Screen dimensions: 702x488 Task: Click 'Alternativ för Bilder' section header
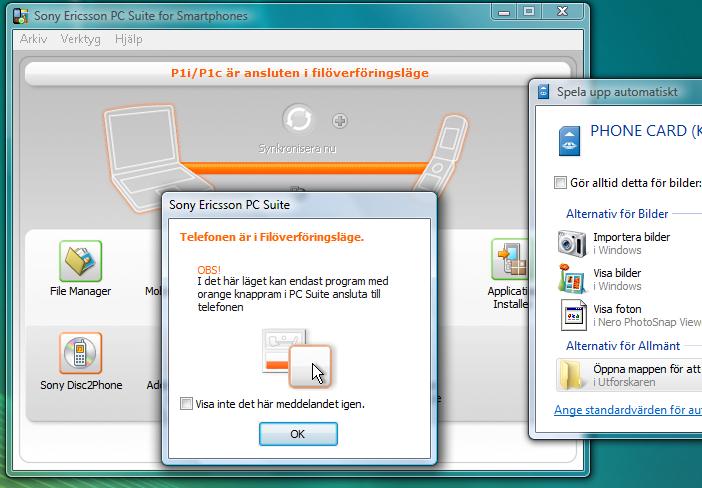[617, 214]
